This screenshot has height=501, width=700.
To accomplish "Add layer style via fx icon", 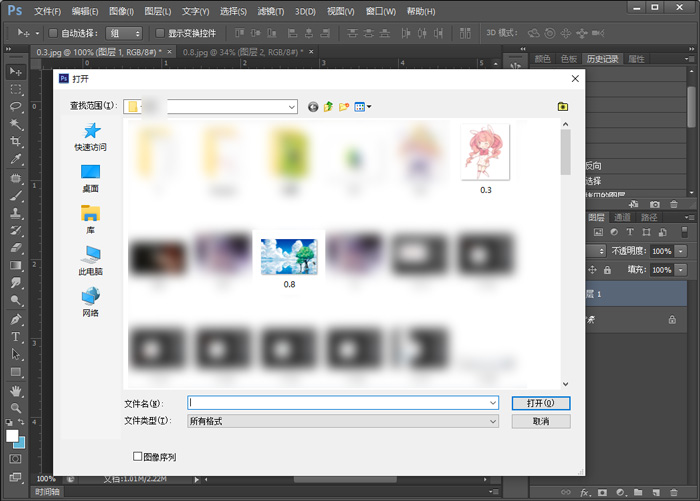I will [585, 493].
